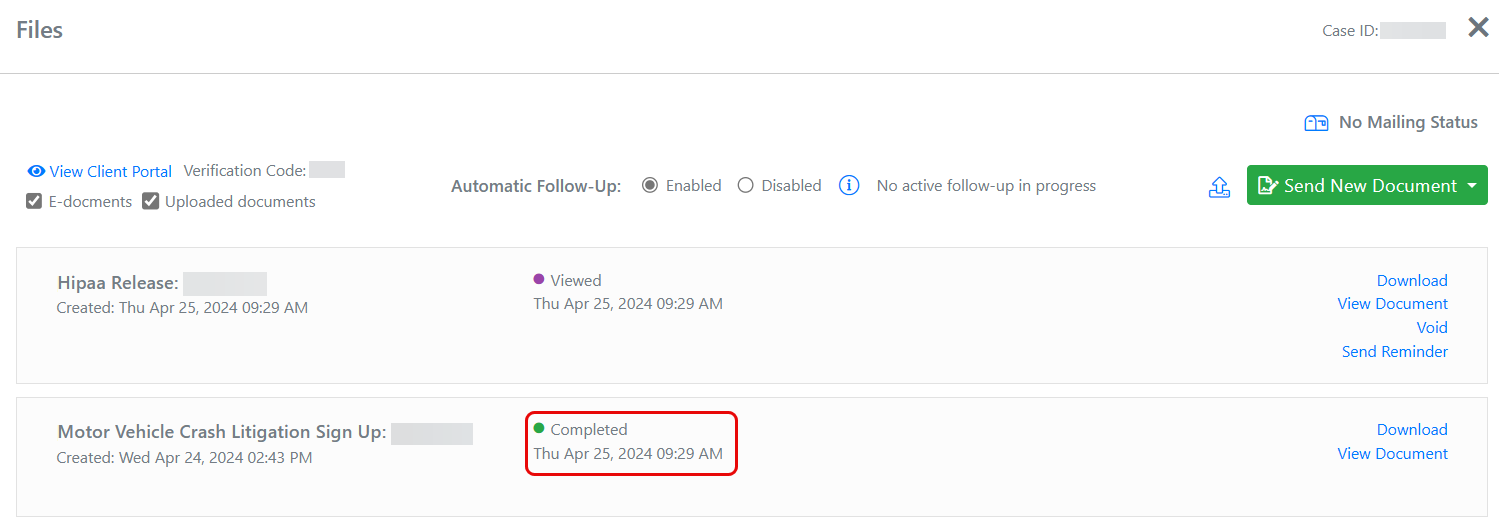
Task: View the Motor Vehicle Crash Litigation document
Action: coord(1392,454)
